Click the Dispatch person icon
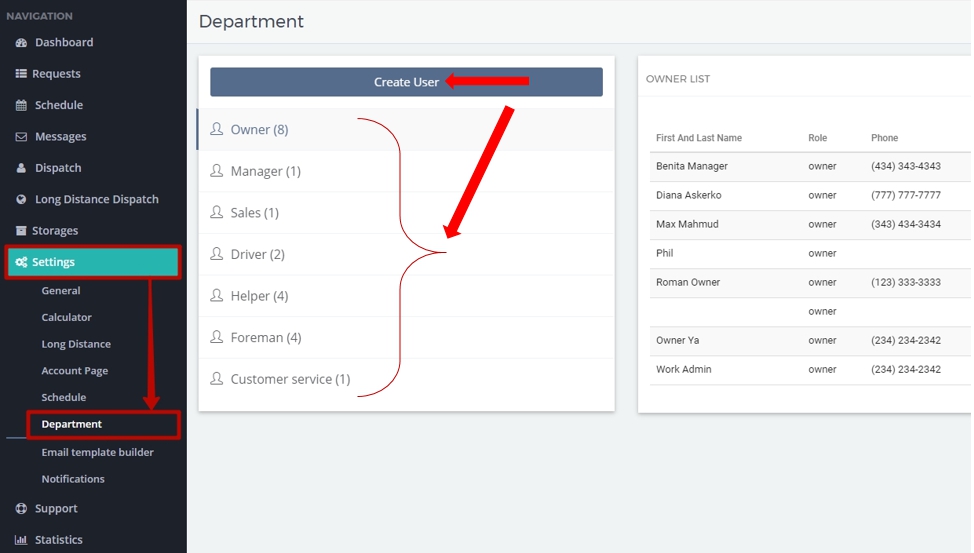Viewport: 974px width, 553px height. [x=21, y=168]
